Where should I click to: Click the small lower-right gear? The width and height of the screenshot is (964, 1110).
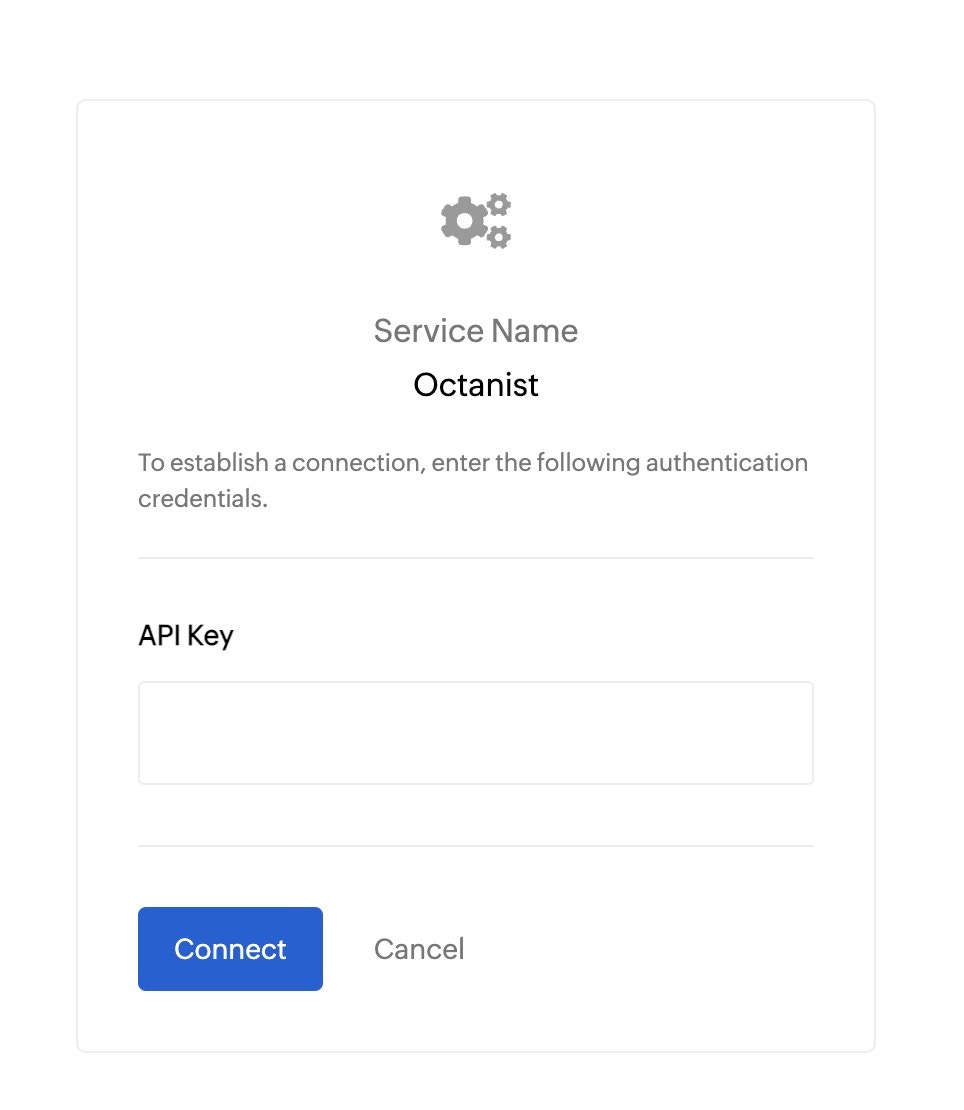[500, 238]
